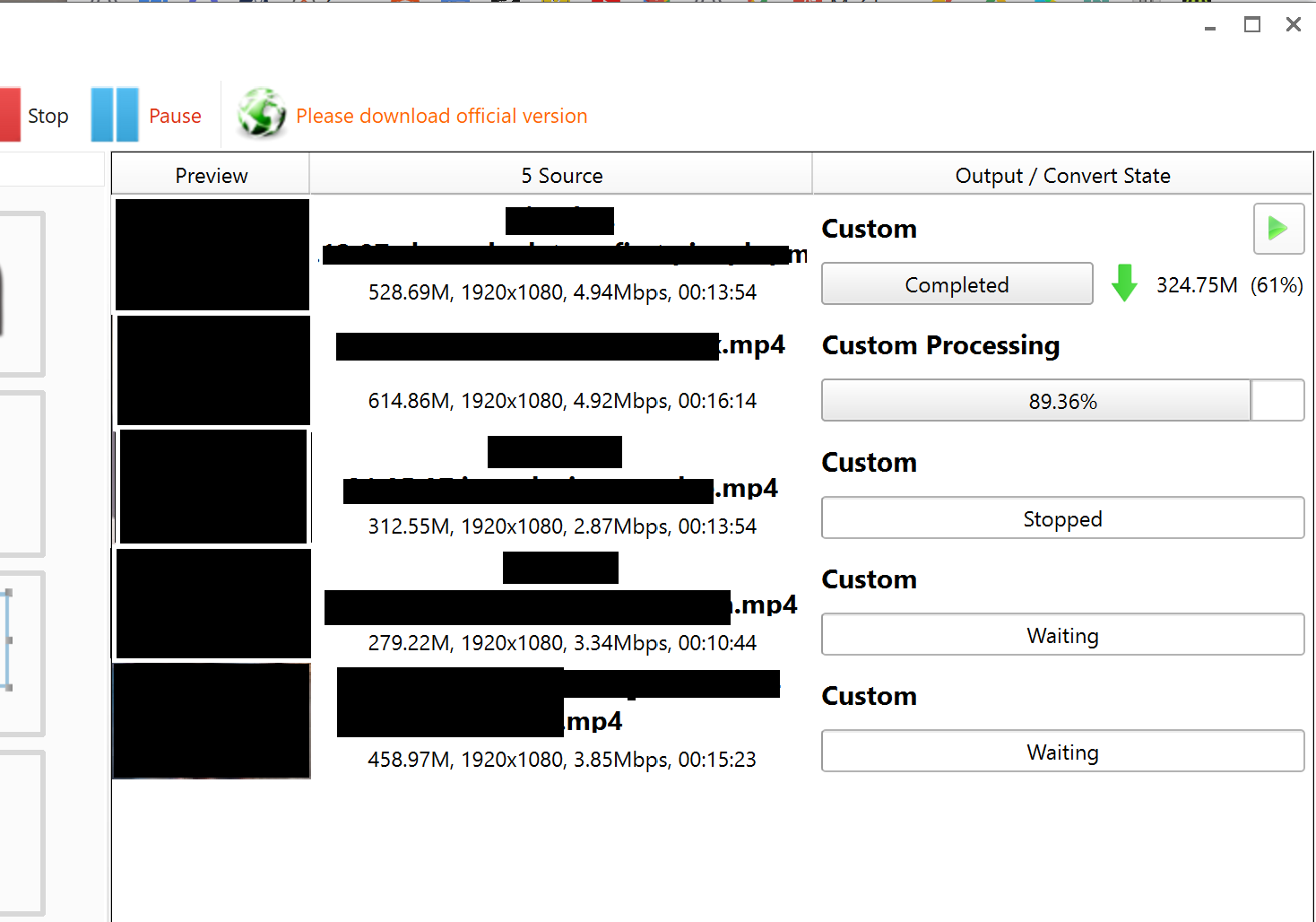
Task: Select the 5 Source column header
Action: coord(561,175)
